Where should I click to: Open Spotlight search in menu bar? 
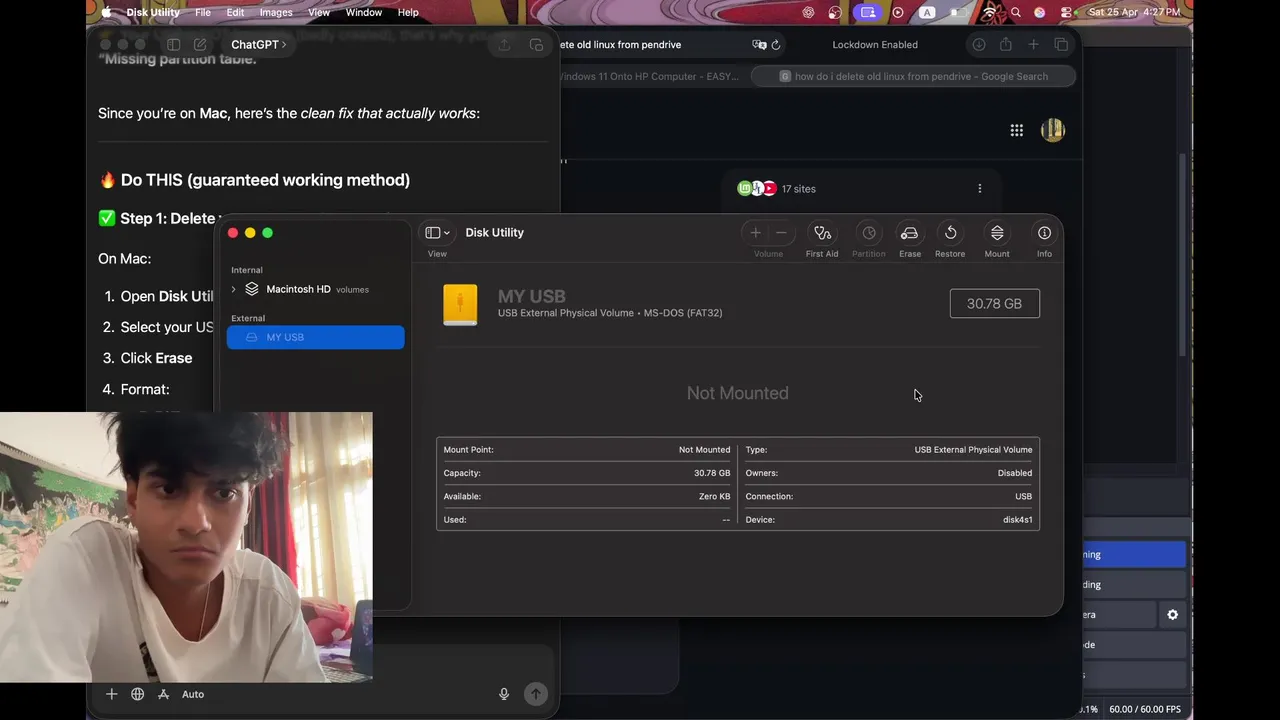[x=1015, y=12]
